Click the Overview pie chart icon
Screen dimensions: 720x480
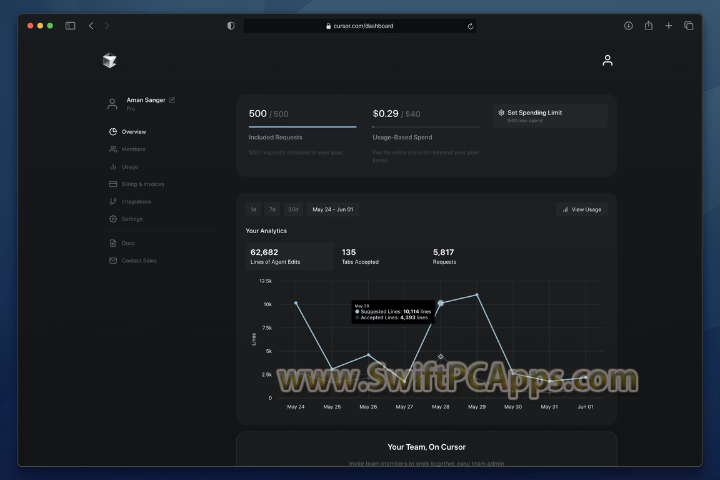[x=113, y=132]
